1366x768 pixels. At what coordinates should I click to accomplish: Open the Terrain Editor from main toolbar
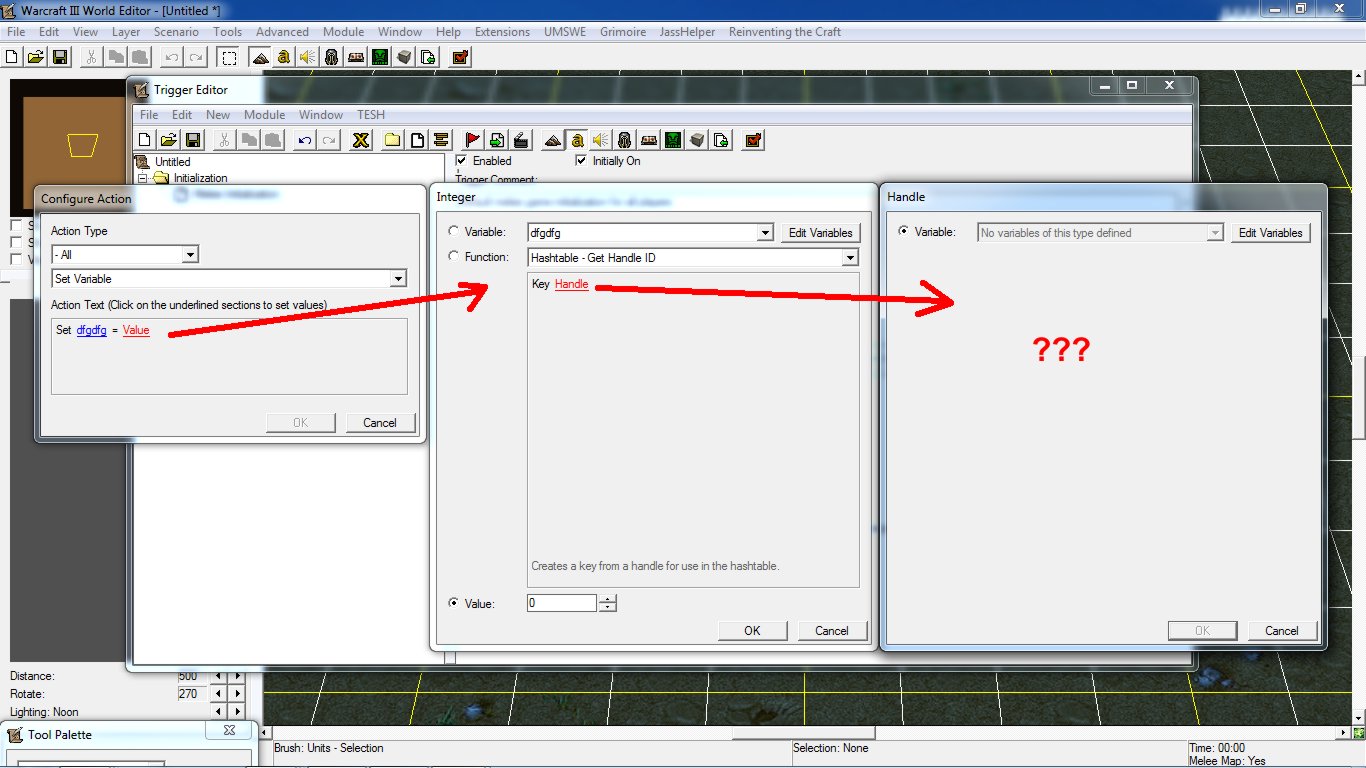[260, 57]
